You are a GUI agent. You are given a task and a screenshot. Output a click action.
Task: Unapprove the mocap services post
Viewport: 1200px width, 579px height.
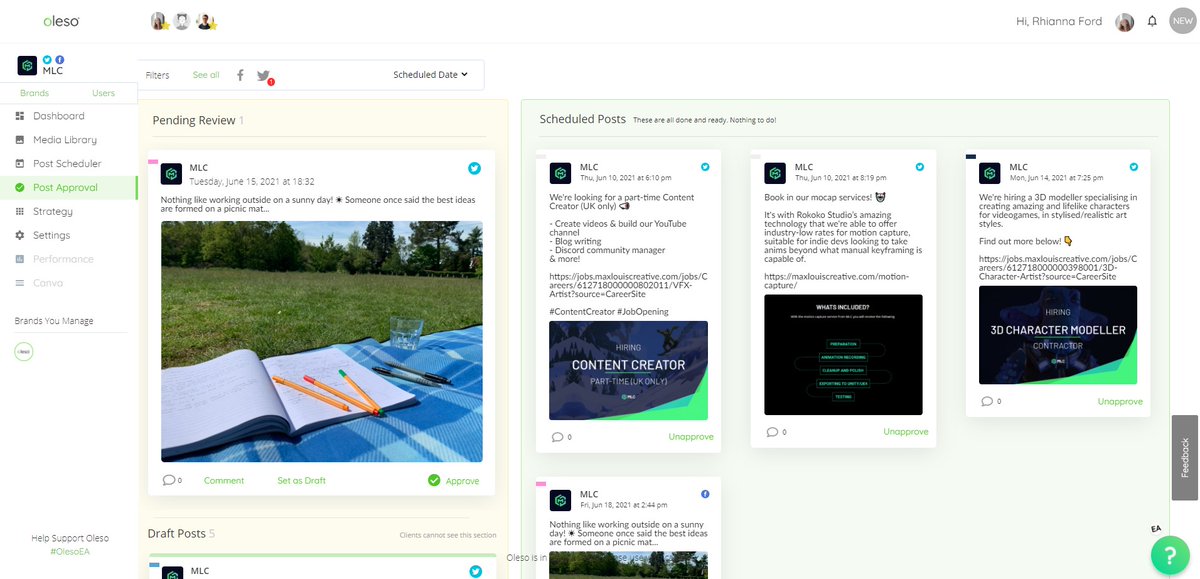coord(906,432)
